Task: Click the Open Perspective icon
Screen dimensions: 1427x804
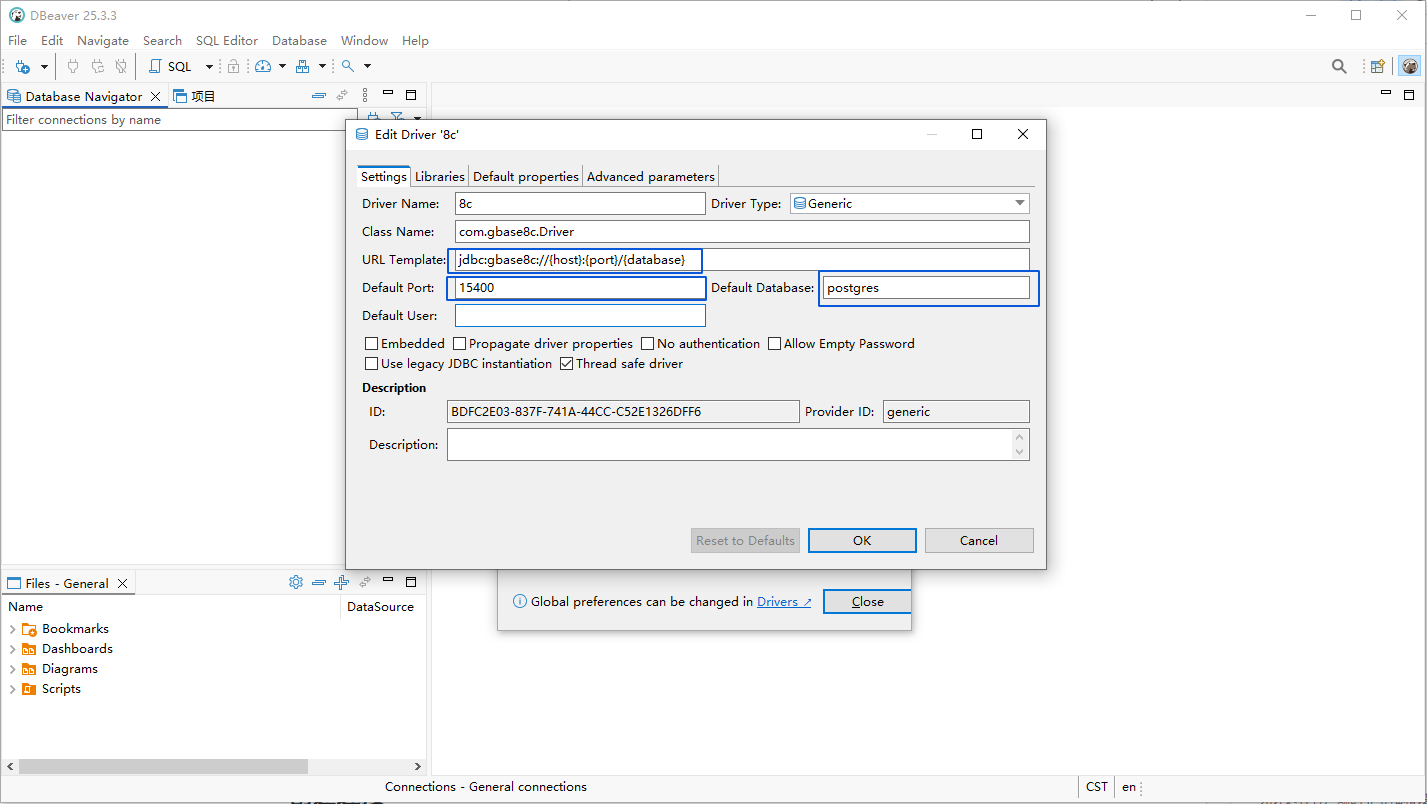Action: click(1378, 67)
